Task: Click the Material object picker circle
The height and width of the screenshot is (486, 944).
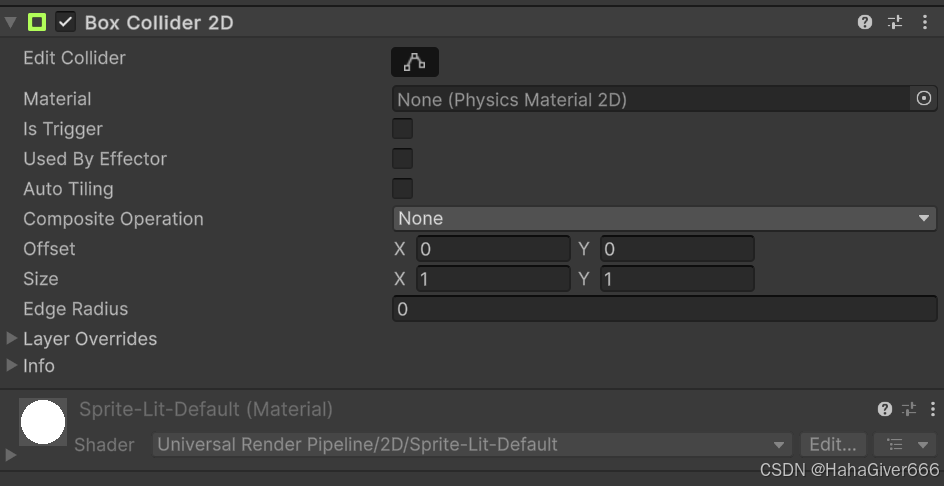Action: pos(924,98)
